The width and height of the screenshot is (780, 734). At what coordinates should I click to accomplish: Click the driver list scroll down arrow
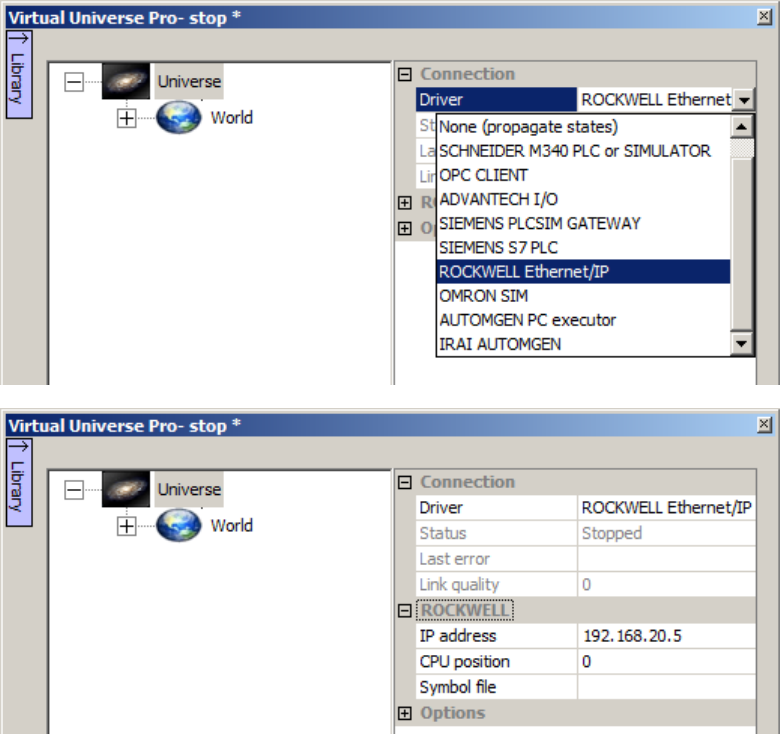(742, 344)
